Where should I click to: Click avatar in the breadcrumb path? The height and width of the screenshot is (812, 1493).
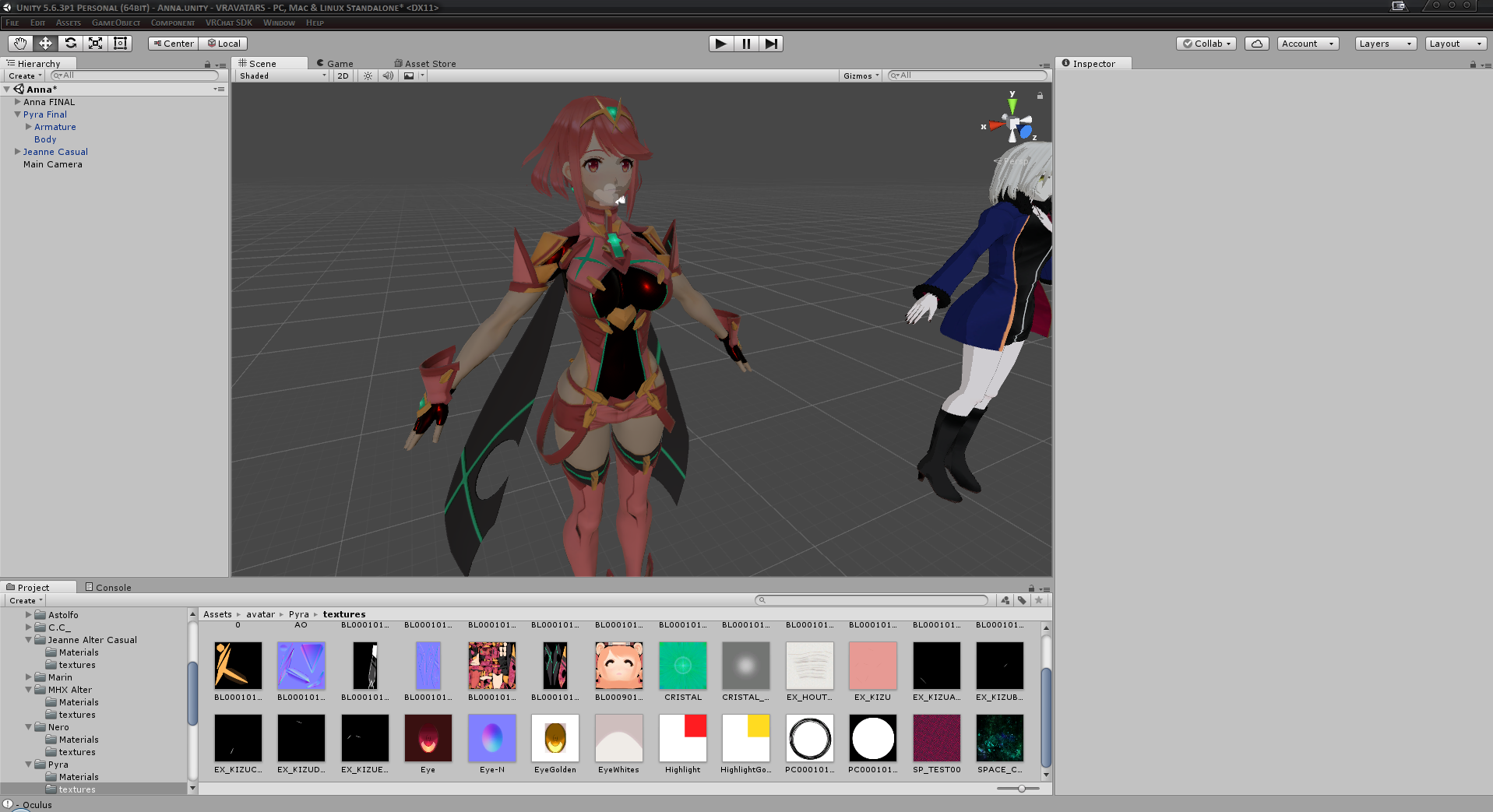click(x=260, y=614)
